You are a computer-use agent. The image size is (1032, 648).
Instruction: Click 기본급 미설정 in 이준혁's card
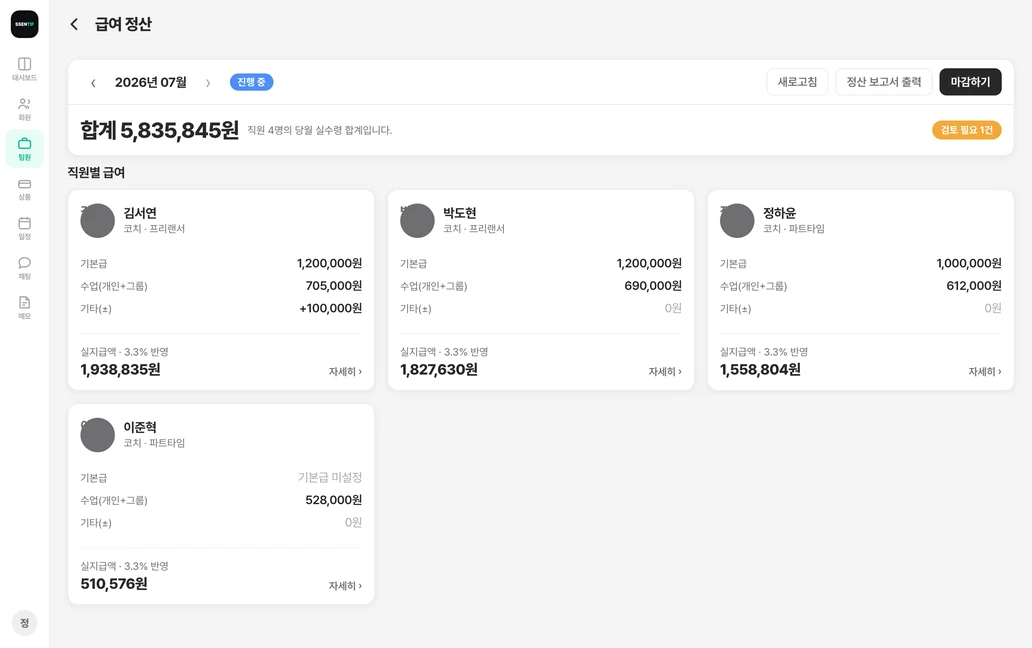(x=330, y=478)
